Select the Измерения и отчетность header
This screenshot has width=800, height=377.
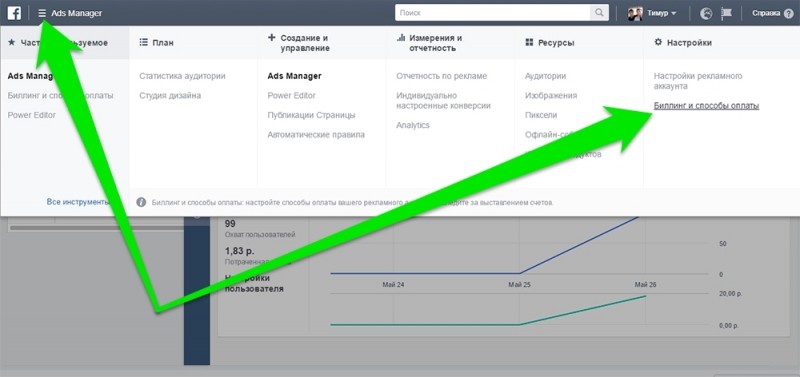(435, 43)
